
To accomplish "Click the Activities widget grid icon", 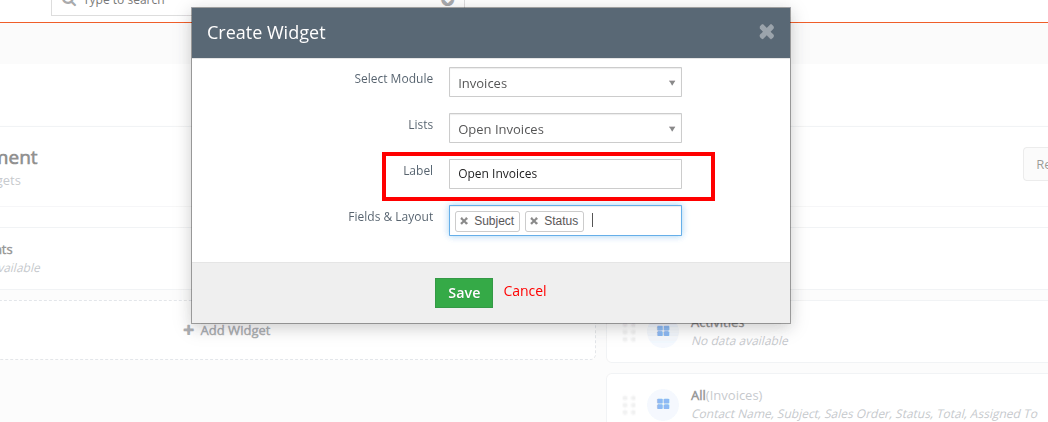I will [663, 331].
